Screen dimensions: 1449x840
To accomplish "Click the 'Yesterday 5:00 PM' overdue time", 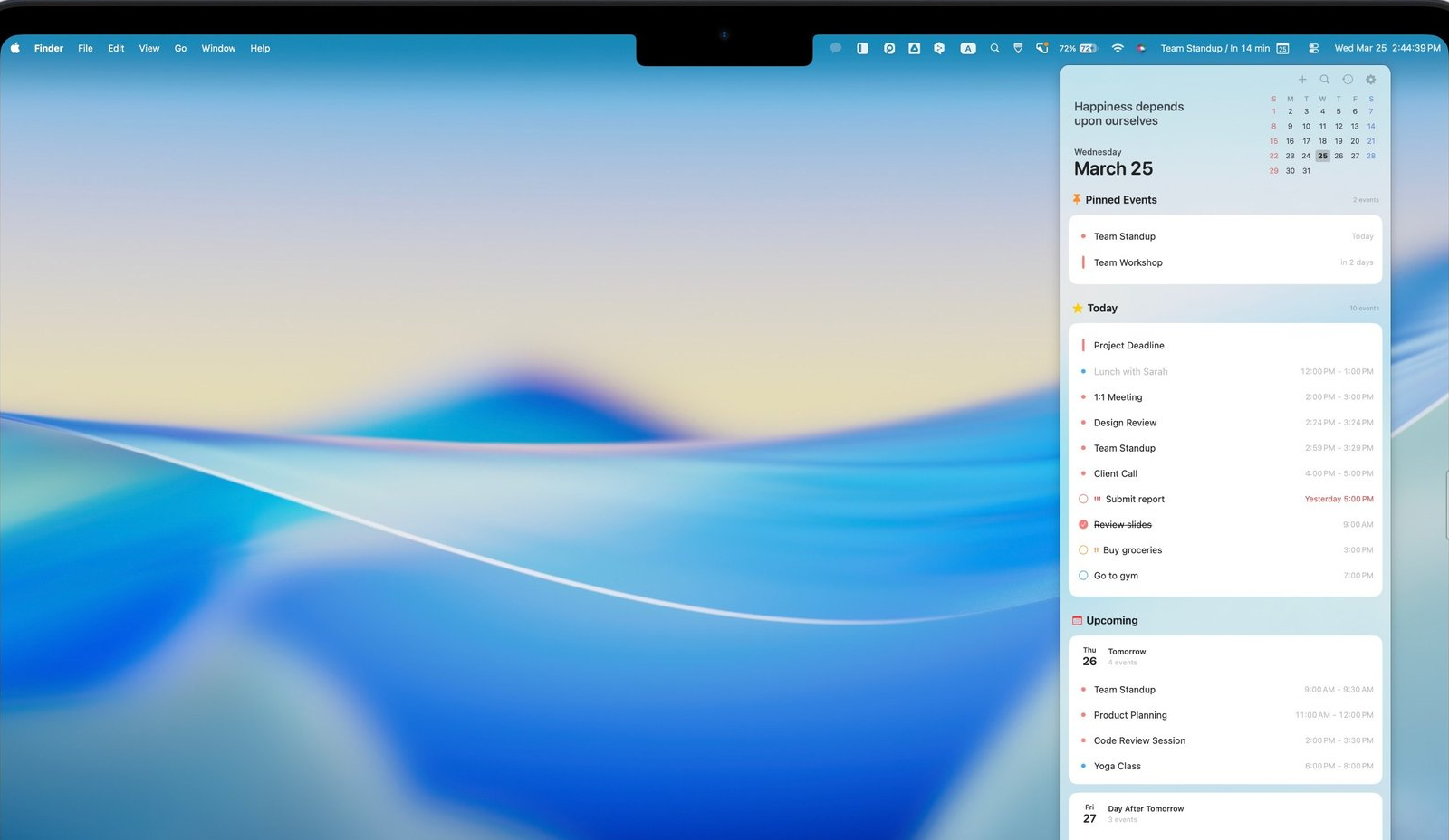I will coord(1339,499).
